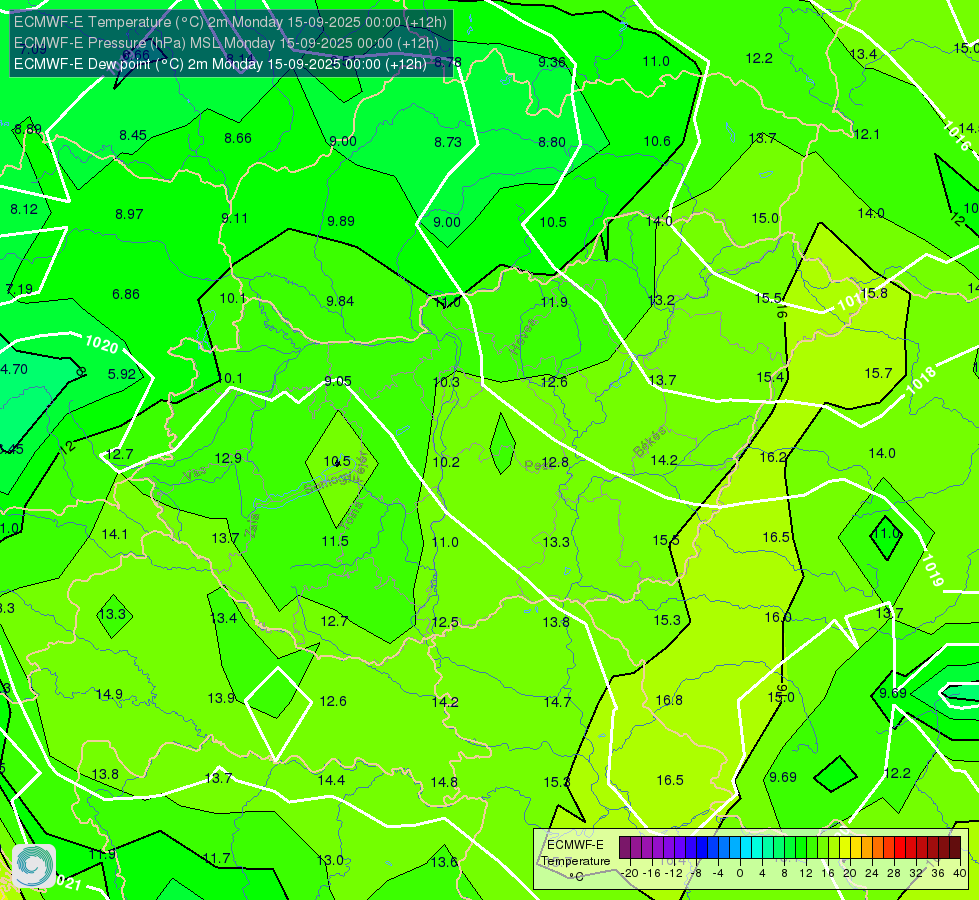979x900 pixels.
Task: Click the 9.84 temperature value
Action: (x=340, y=301)
